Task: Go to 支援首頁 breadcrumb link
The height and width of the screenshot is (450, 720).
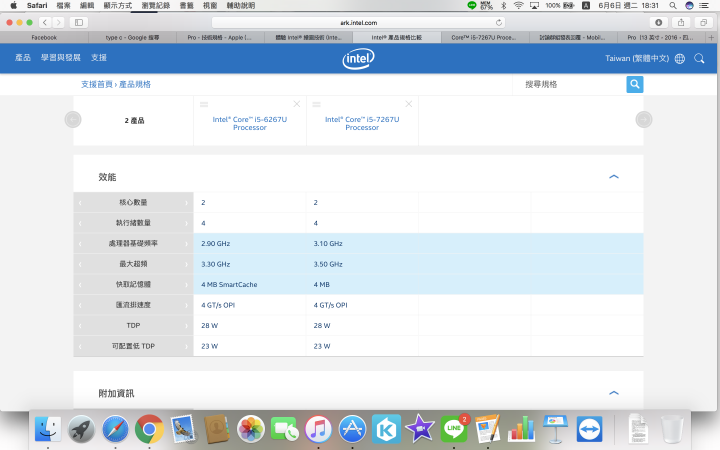Action: tap(97, 84)
